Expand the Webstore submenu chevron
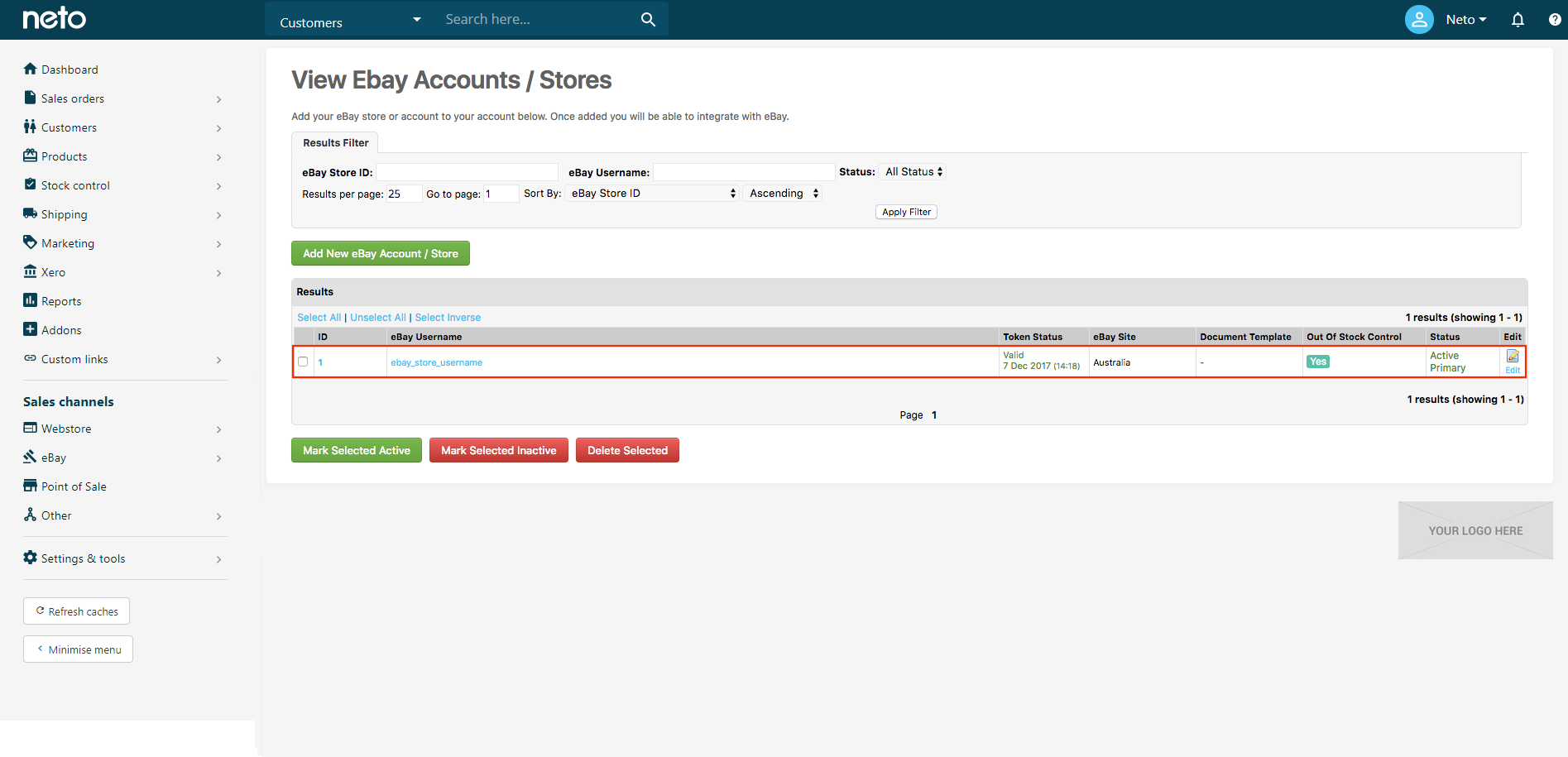This screenshot has width=1568, height=757. 218,429
